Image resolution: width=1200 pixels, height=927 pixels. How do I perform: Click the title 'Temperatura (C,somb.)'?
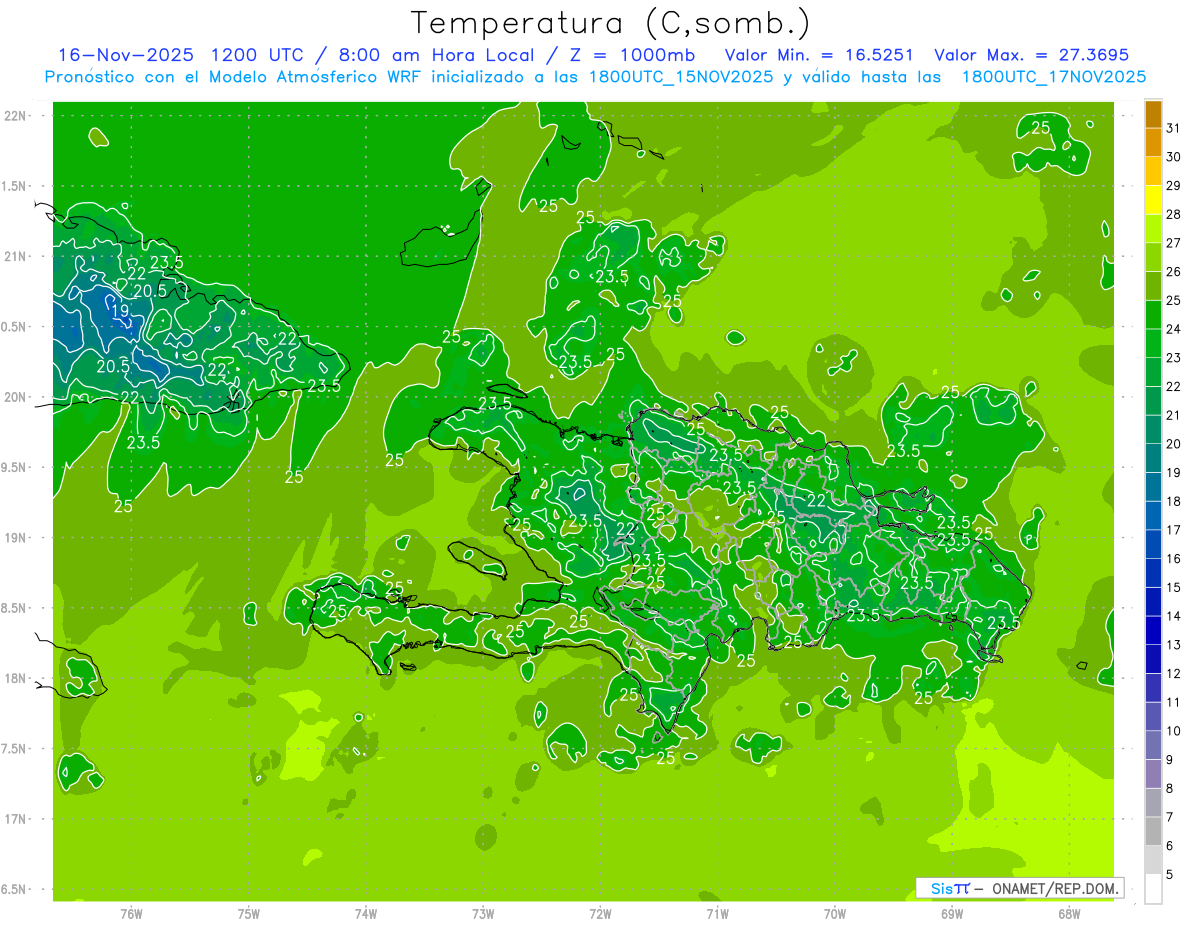click(611, 23)
